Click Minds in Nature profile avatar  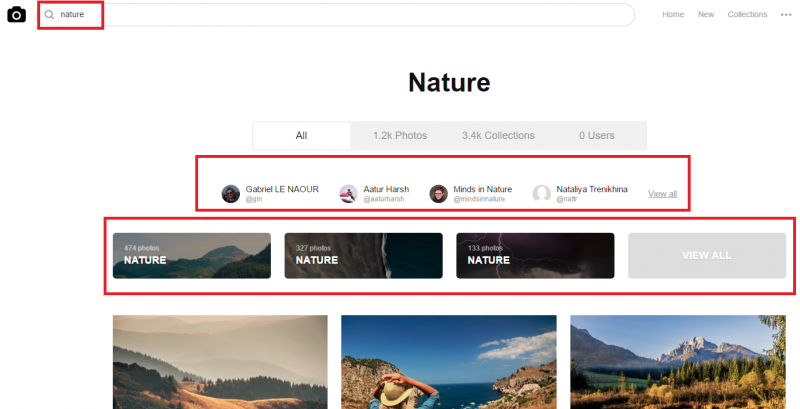(438, 193)
